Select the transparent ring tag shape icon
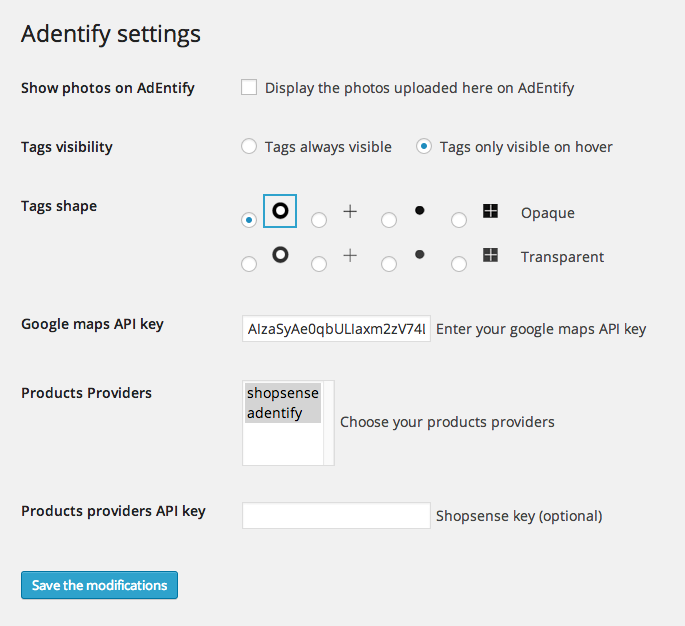 coord(280,255)
